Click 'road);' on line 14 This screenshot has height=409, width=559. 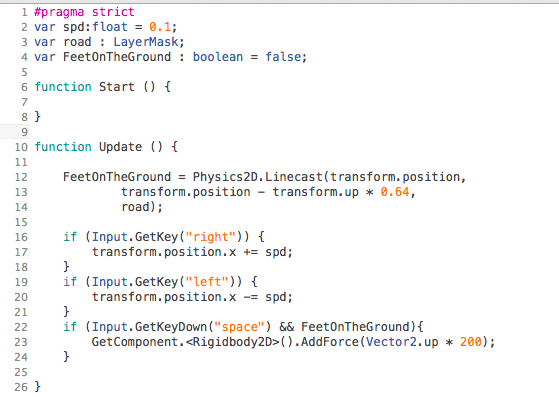point(142,207)
